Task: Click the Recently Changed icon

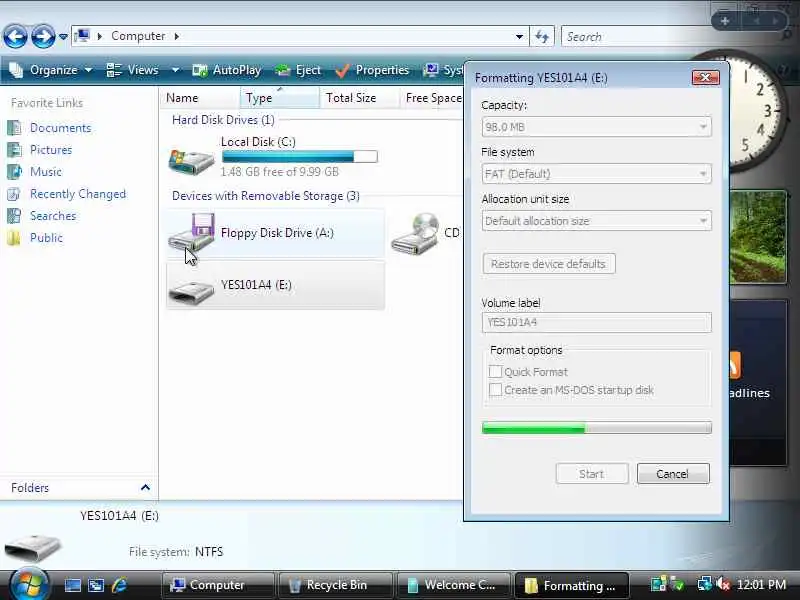Action: [x=14, y=194]
